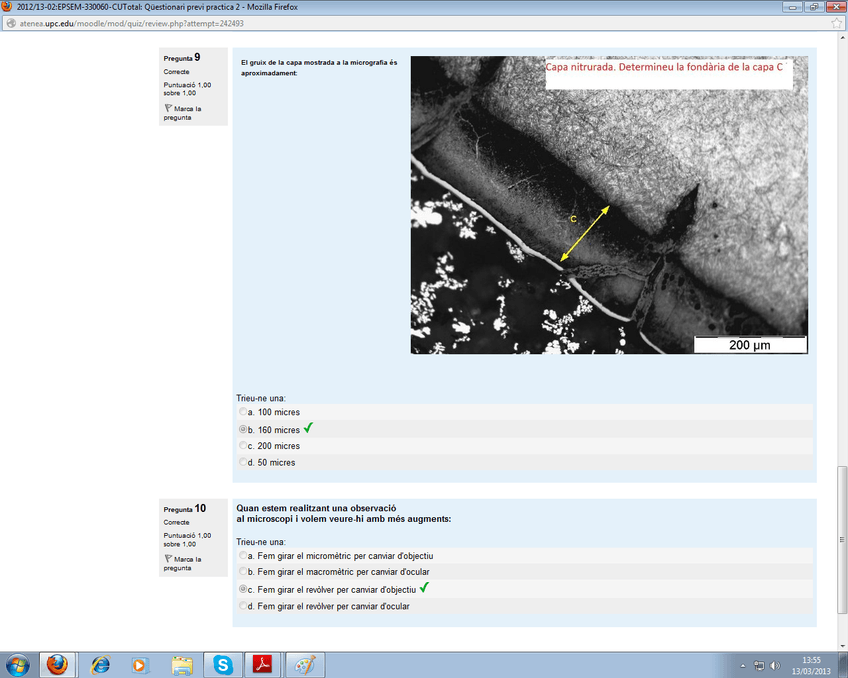Select answer a. 100 micres

click(243, 412)
